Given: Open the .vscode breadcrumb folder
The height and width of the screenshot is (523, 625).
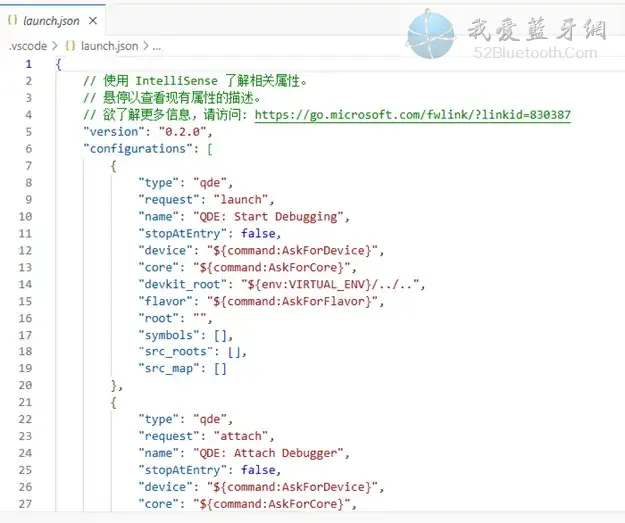Looking at the screenshot, I should click(x=28, y=46).
